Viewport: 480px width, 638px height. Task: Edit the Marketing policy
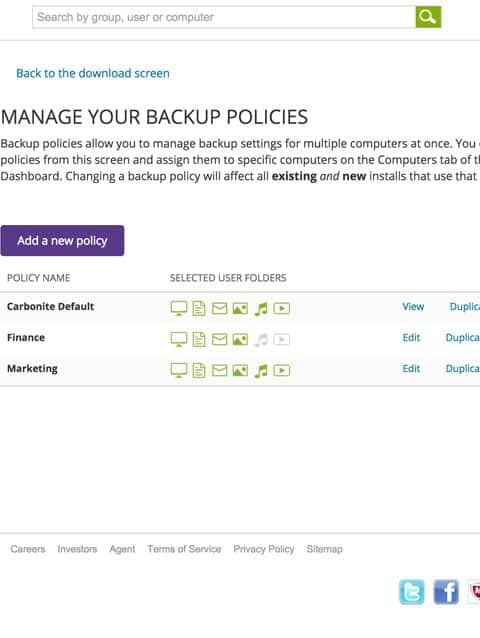(x=411, y=368)
